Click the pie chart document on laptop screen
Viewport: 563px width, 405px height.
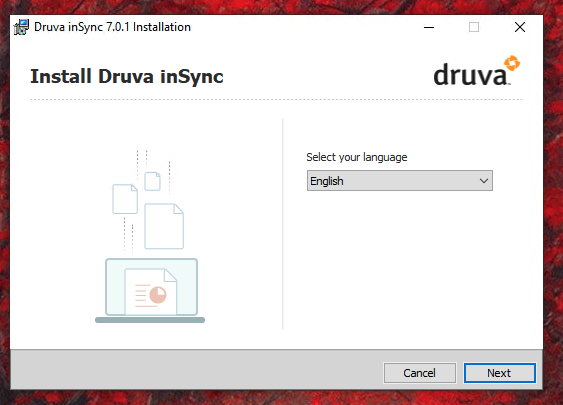click(x=151, y=292)
